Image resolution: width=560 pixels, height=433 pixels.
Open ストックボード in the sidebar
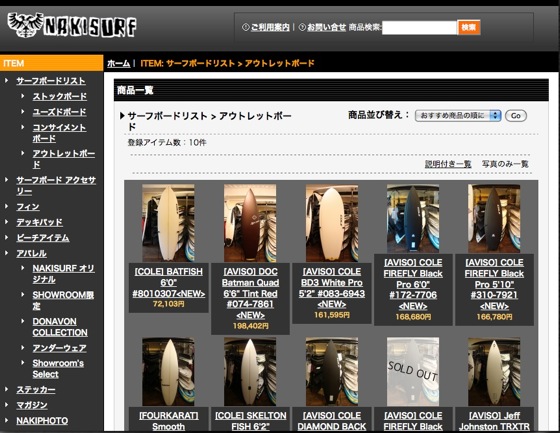tap(60, 96)
